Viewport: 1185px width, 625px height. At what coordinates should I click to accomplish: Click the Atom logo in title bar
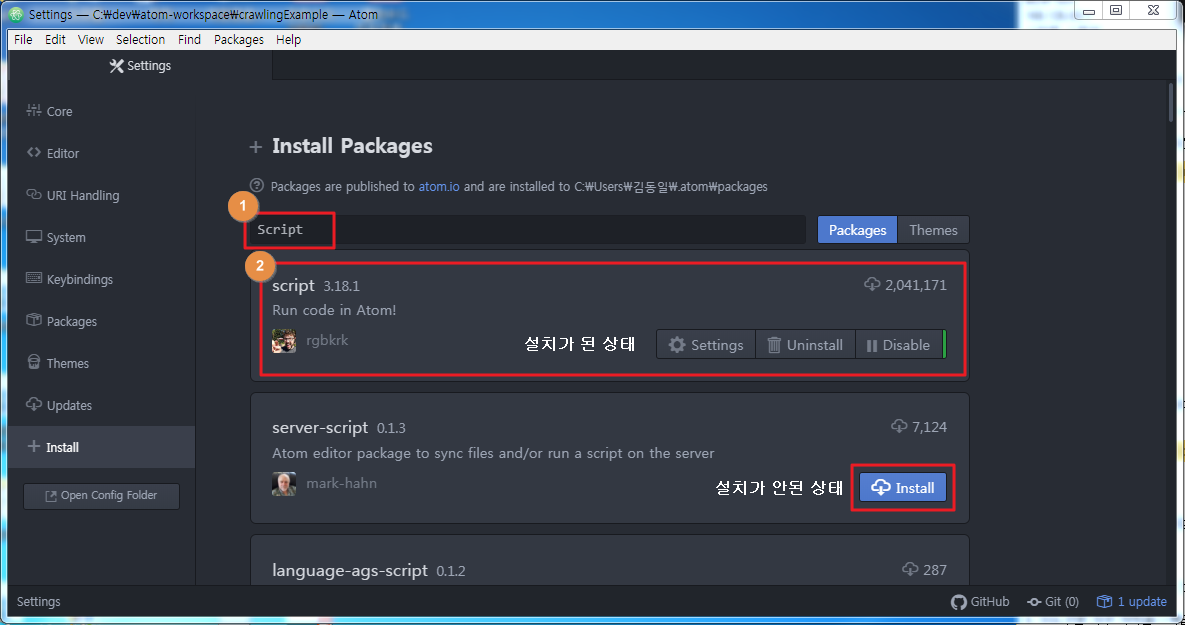click(16, 14)
